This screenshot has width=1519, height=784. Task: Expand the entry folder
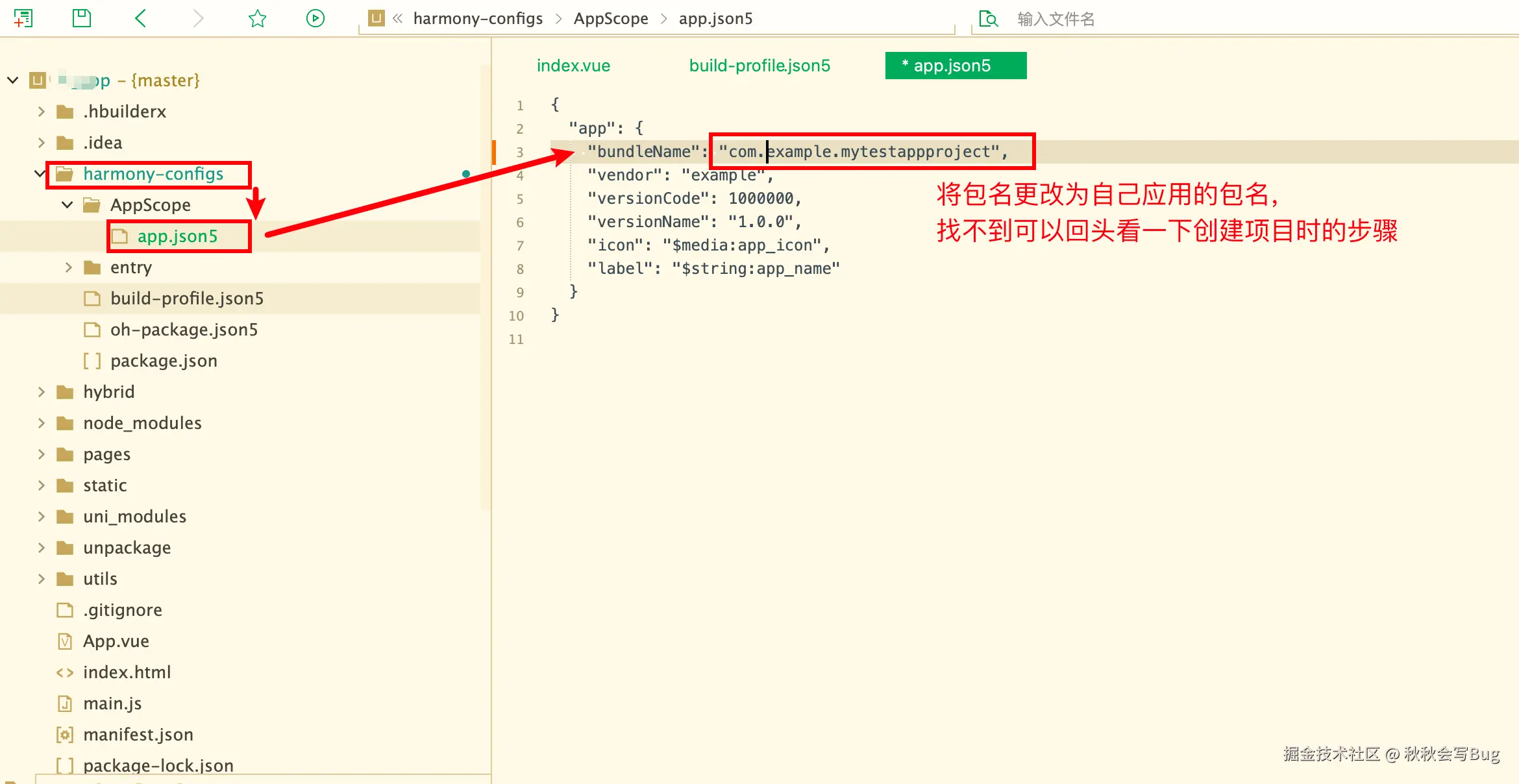point(69,267)
